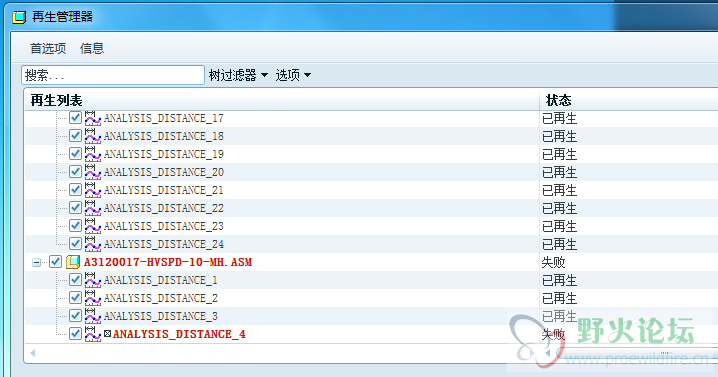Uncheck the ANALYSIS_DISTANCE_18 checkbox
718x377 pixels.
pos(75,136)
